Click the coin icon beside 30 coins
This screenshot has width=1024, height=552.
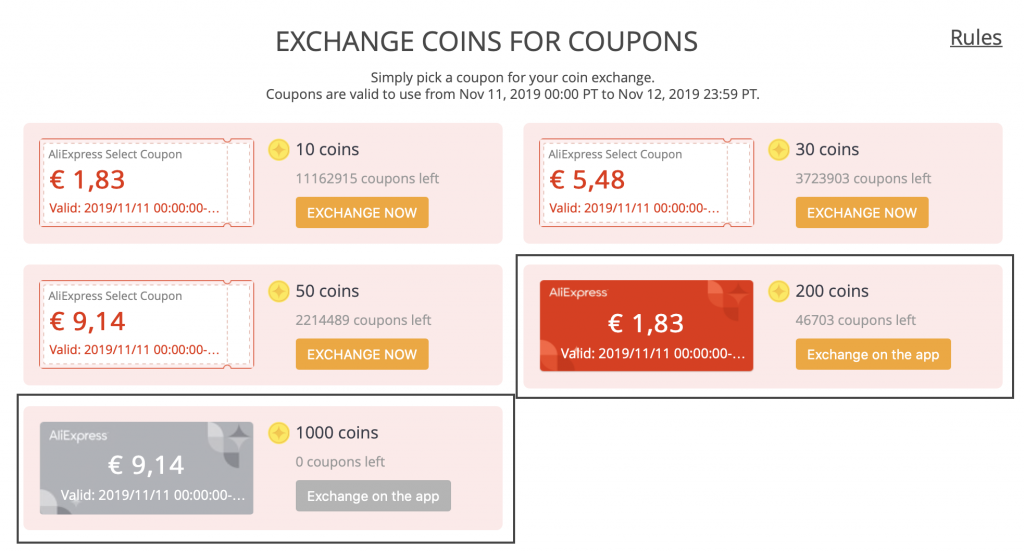pyautogui.click(x=778, y=150)
